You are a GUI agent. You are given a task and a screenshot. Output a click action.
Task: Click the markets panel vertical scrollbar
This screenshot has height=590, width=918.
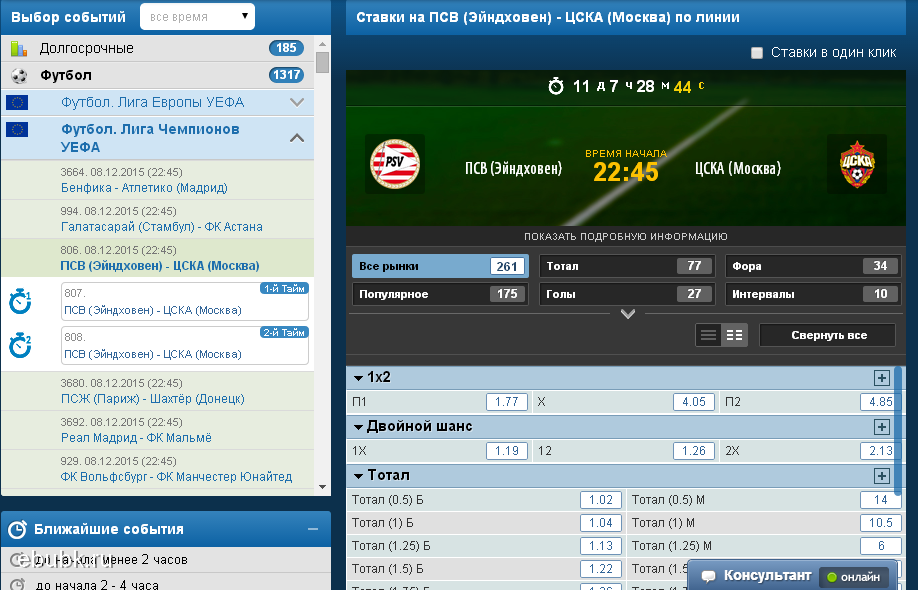point(898,430)
